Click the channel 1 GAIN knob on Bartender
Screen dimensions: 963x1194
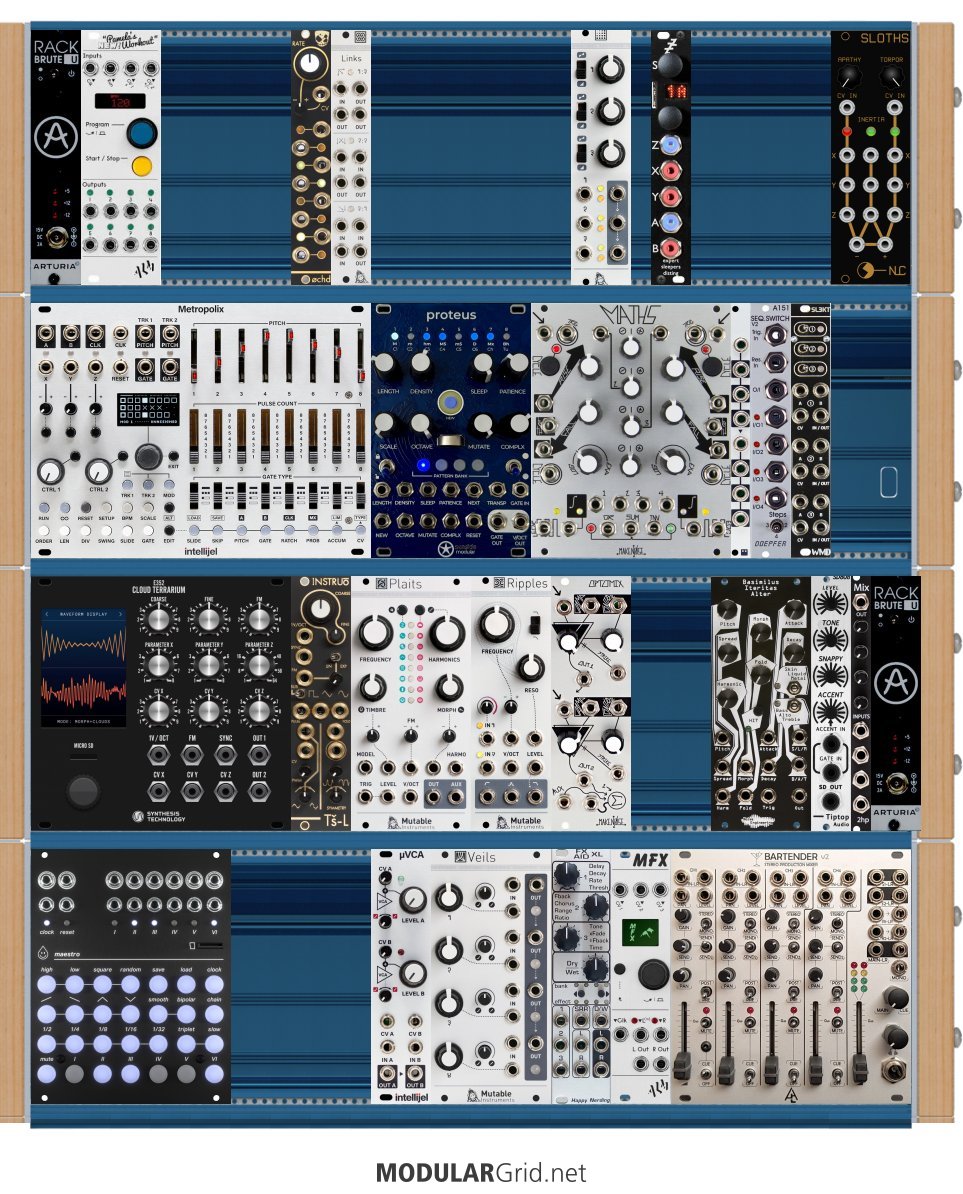click(x=684, y=918)
